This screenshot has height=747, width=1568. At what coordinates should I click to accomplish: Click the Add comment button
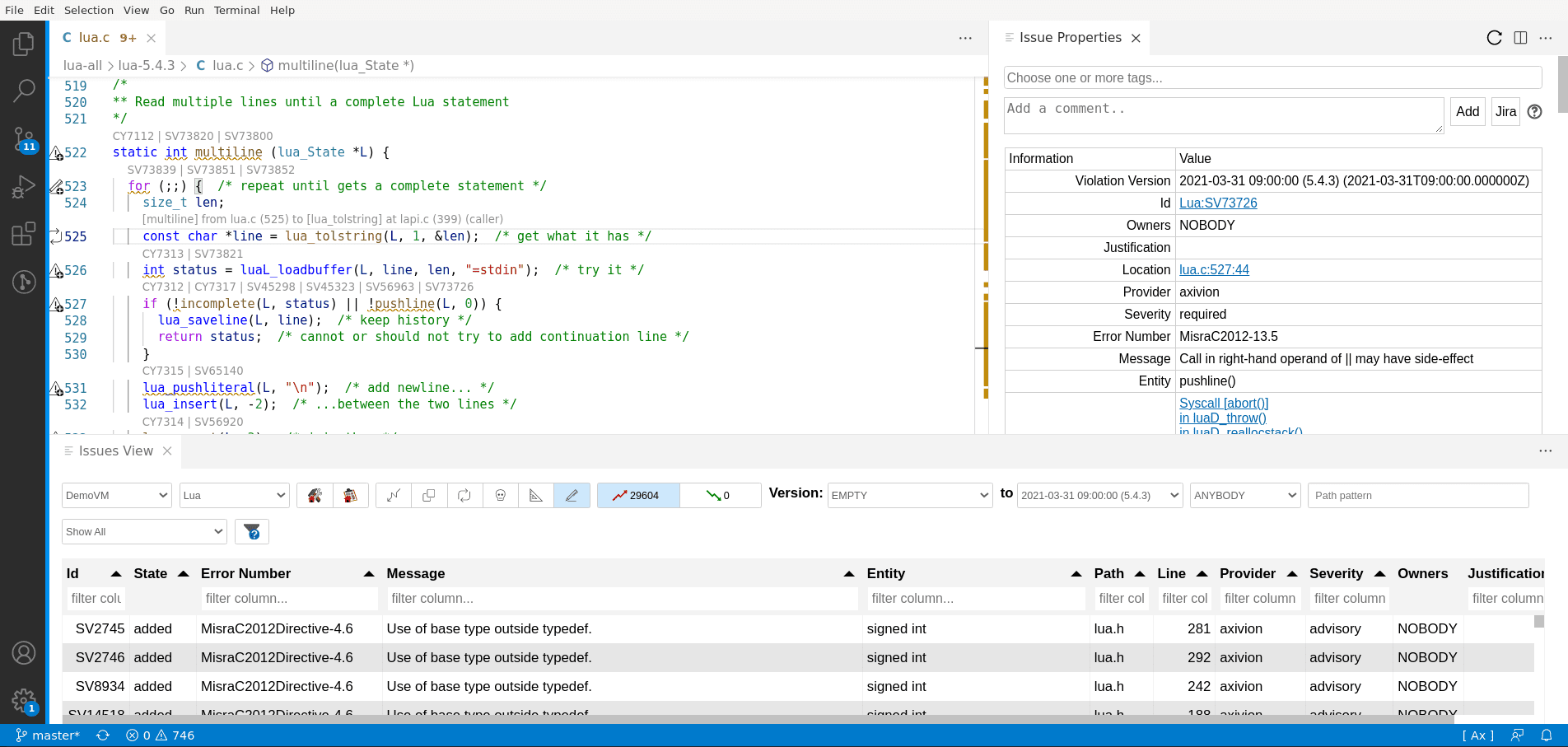(x=1467, y=112)
